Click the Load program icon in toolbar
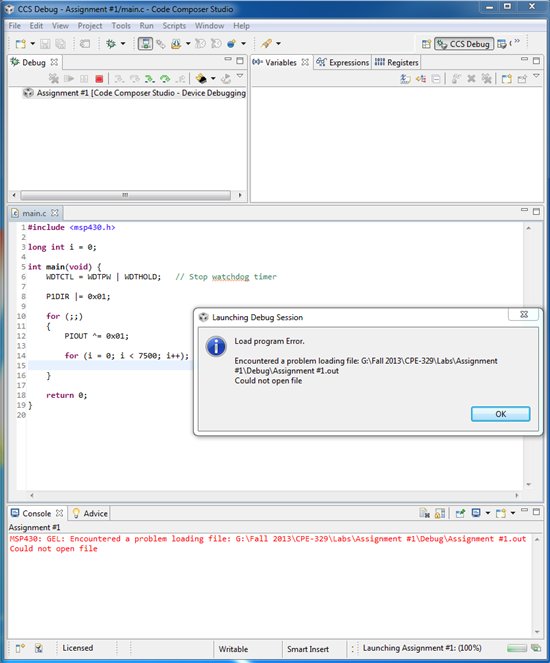The image size is (550, 663). pyautogui.click(x=176, y=44)
